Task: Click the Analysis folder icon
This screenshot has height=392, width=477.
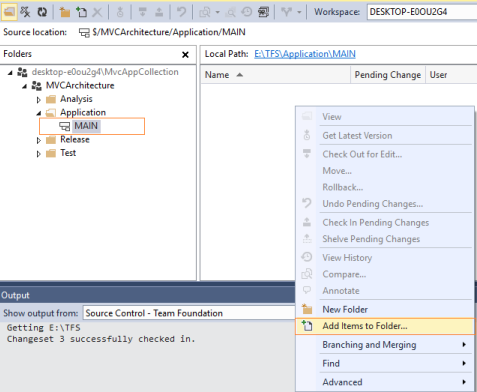Action: pos(51,99)
